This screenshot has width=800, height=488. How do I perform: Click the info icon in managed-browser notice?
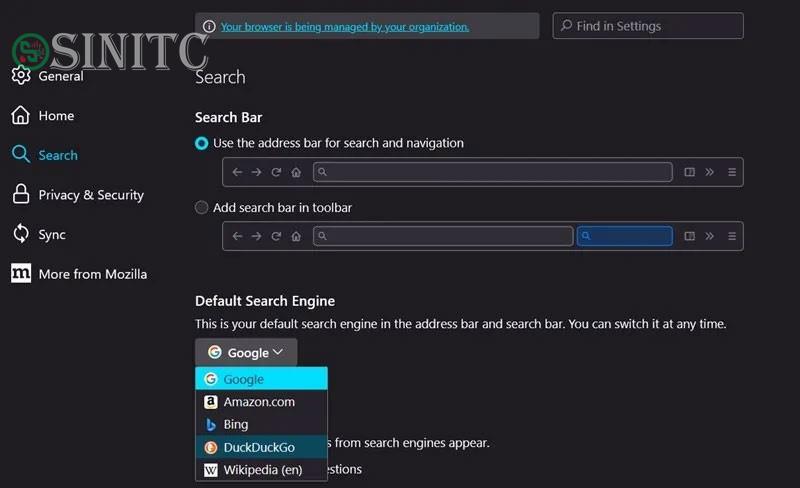pyautogui.click(x=209, y=26)
